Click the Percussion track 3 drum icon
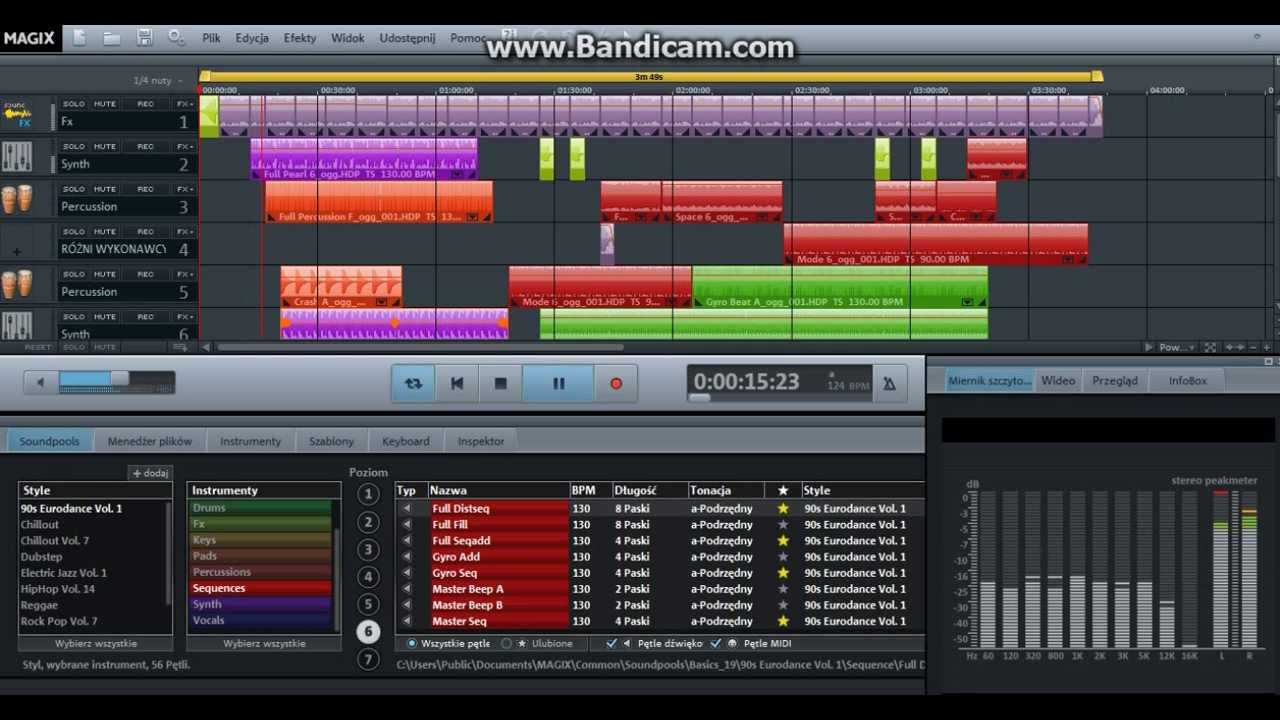Screen dimensions: 1280x720 click(x=17, y=199)
